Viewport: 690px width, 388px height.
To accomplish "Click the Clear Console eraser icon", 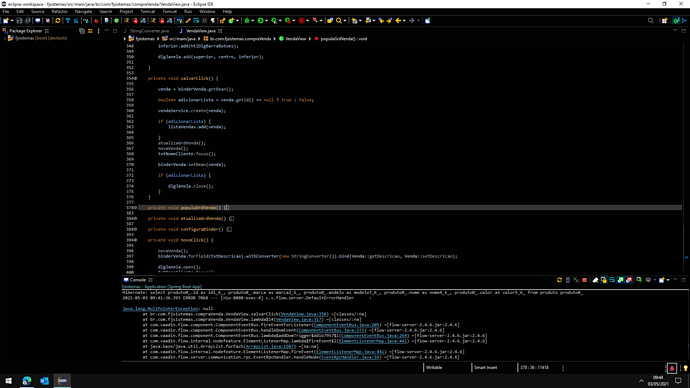I will [595, 280].
